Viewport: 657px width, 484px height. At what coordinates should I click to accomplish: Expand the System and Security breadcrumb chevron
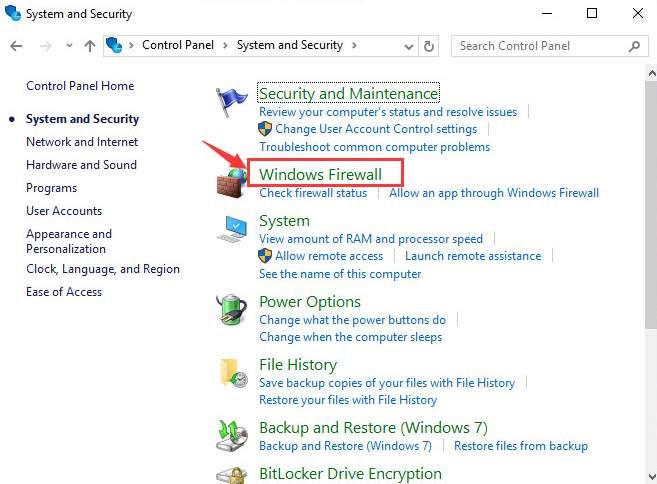[x=357, y=46]
